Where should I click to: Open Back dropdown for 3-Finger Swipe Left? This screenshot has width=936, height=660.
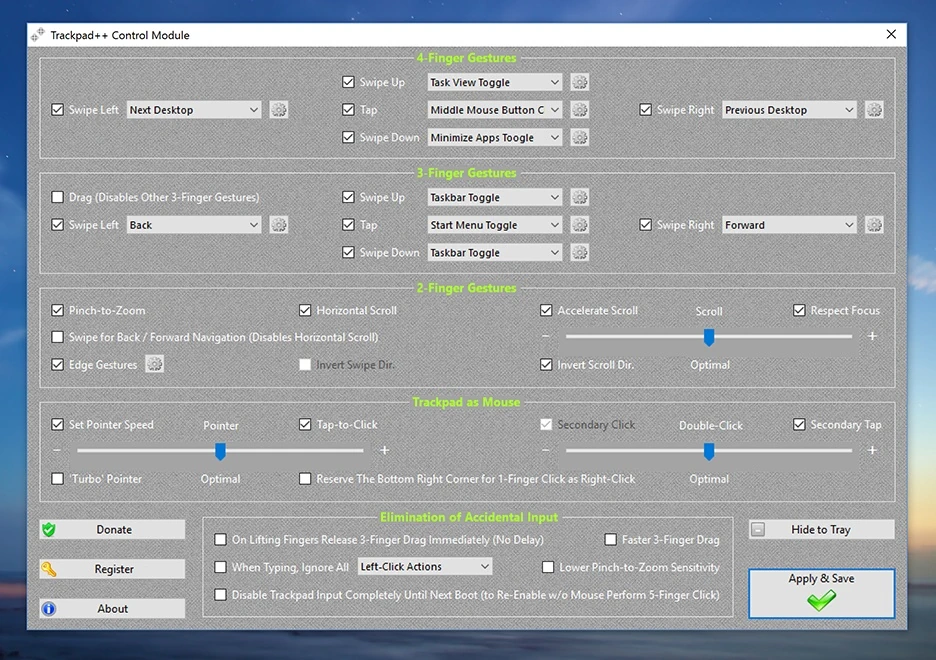(194, 225)
